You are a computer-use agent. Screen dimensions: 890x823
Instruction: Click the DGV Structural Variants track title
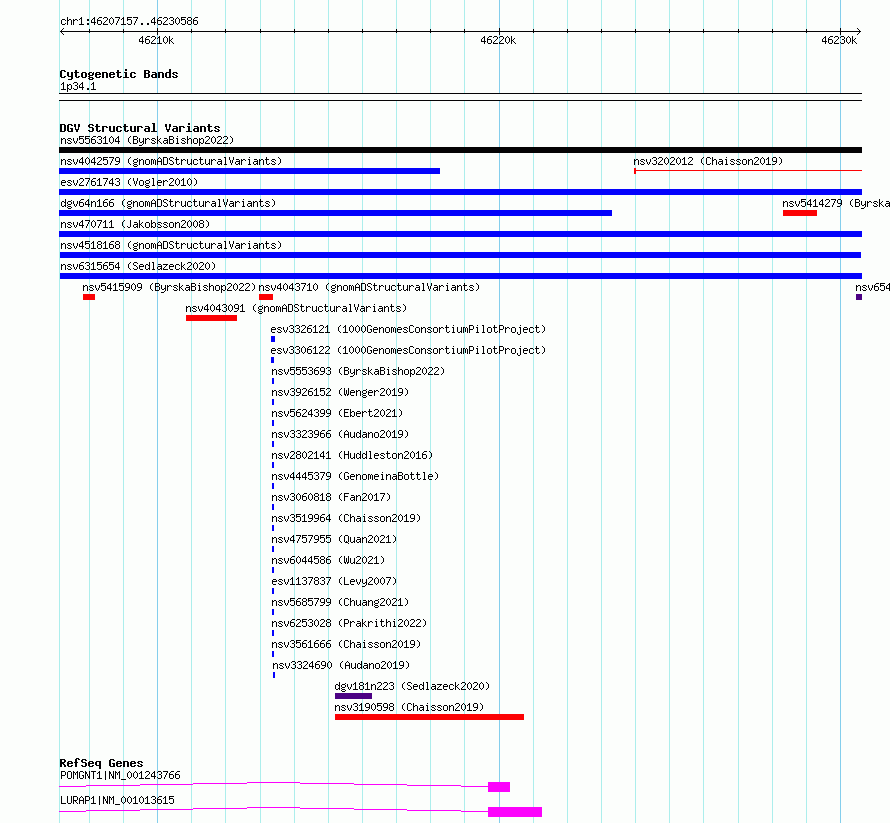tap(140, 128)
